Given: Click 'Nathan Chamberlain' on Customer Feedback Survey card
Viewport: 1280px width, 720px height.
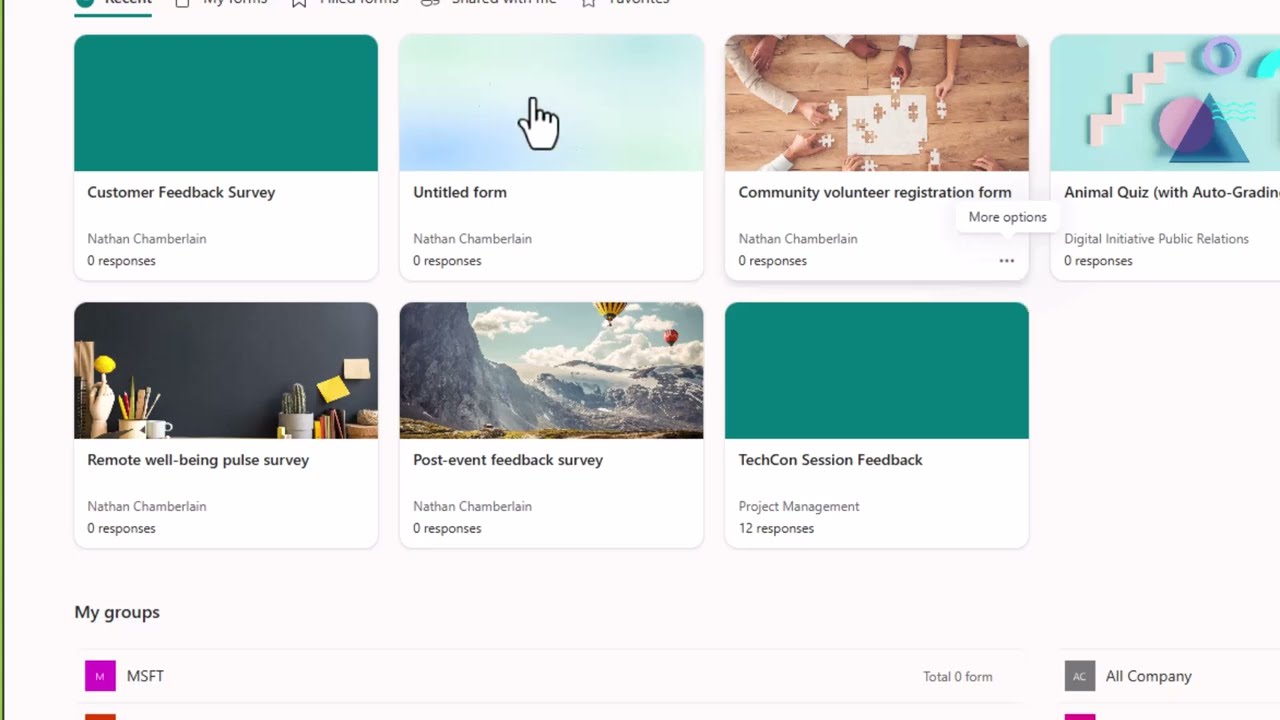Looking at the screenshot, I should (147, 239).
